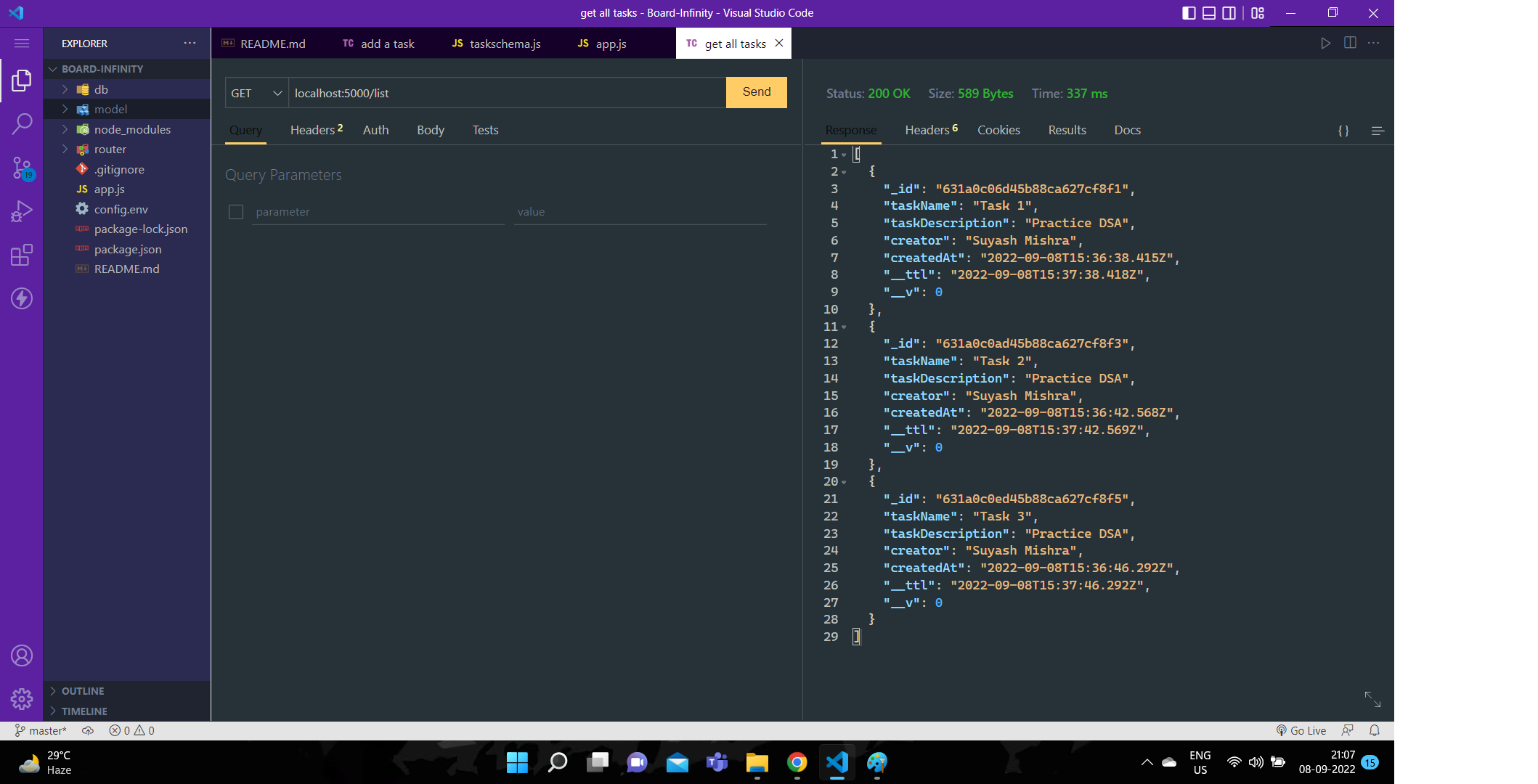The width and height of the screenshot is (1538, 784).
Task: Click the parameter value input
Action: click(640, 212)
